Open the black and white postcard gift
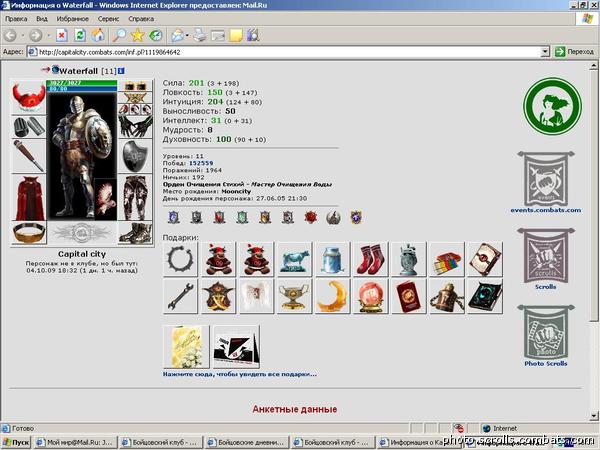This screenshot has height=450, width=600. pyautogui.click(x=236, y=346)
